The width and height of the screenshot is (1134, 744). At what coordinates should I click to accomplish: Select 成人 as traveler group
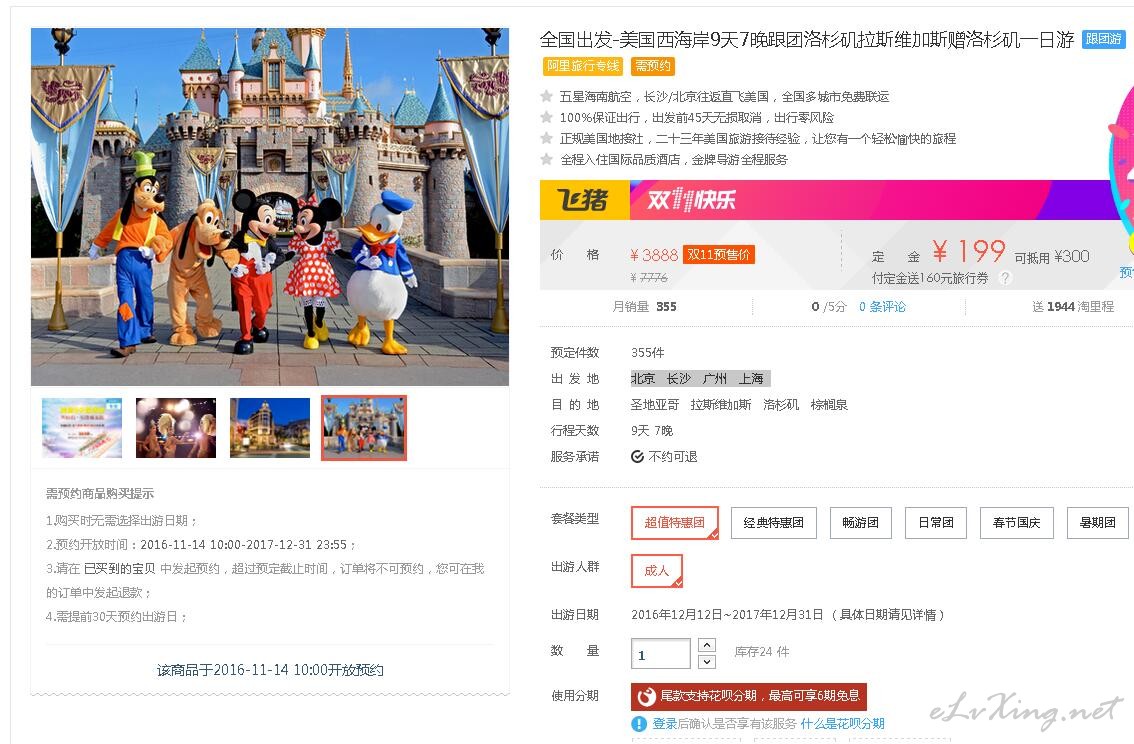coord(657,570)
